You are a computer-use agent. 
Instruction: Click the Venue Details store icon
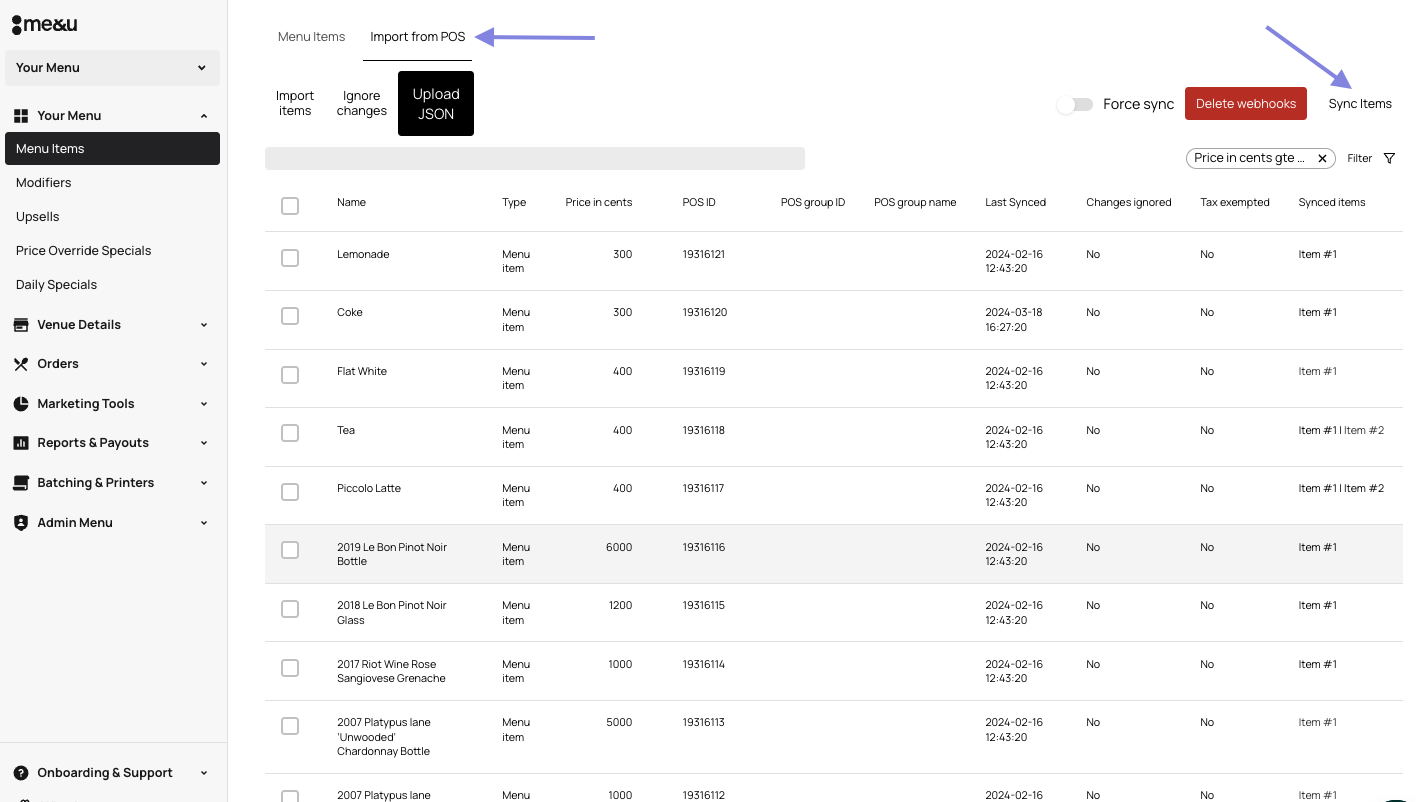[21, 325]
